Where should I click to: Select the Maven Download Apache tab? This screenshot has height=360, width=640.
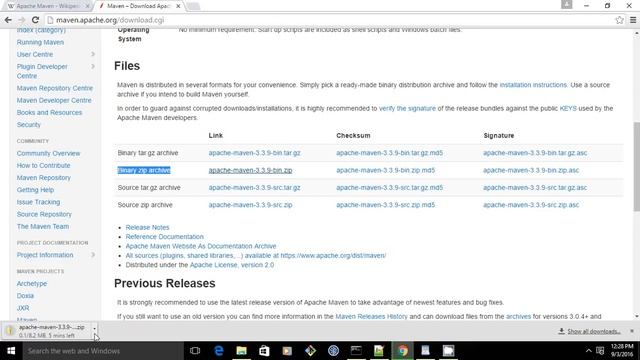click(139, 6)
